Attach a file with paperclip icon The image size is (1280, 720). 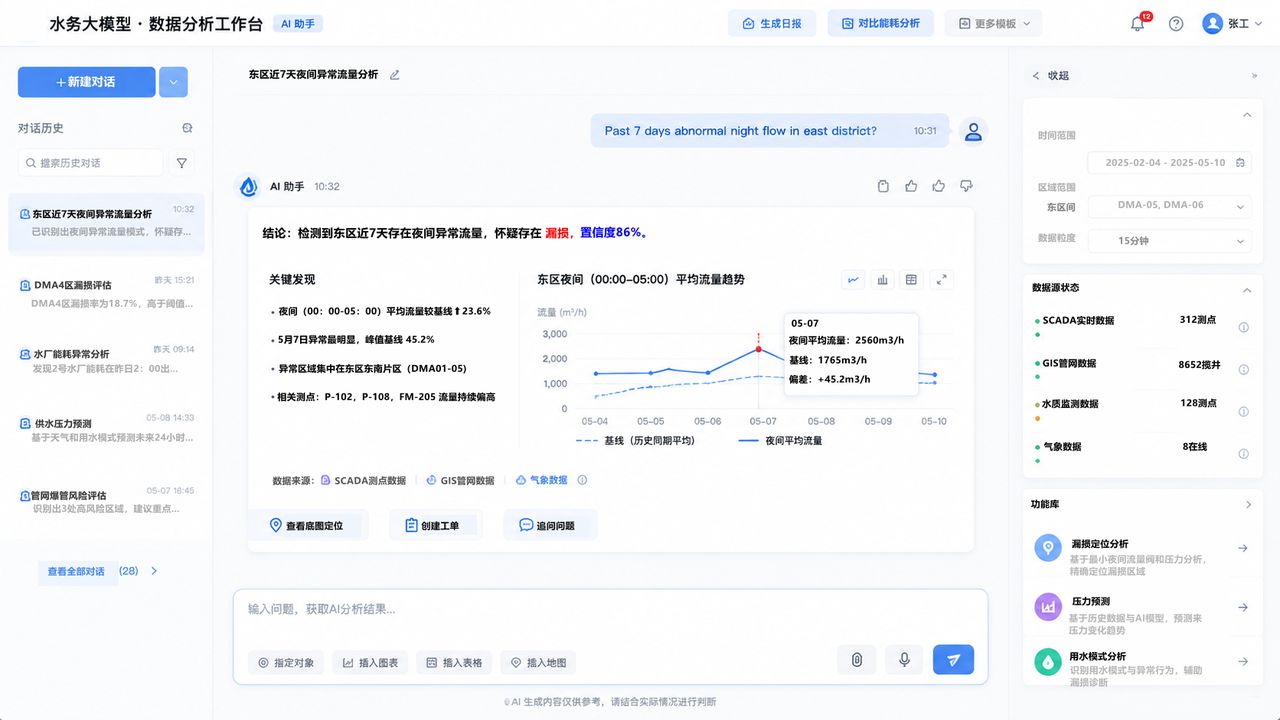[857, 660]
